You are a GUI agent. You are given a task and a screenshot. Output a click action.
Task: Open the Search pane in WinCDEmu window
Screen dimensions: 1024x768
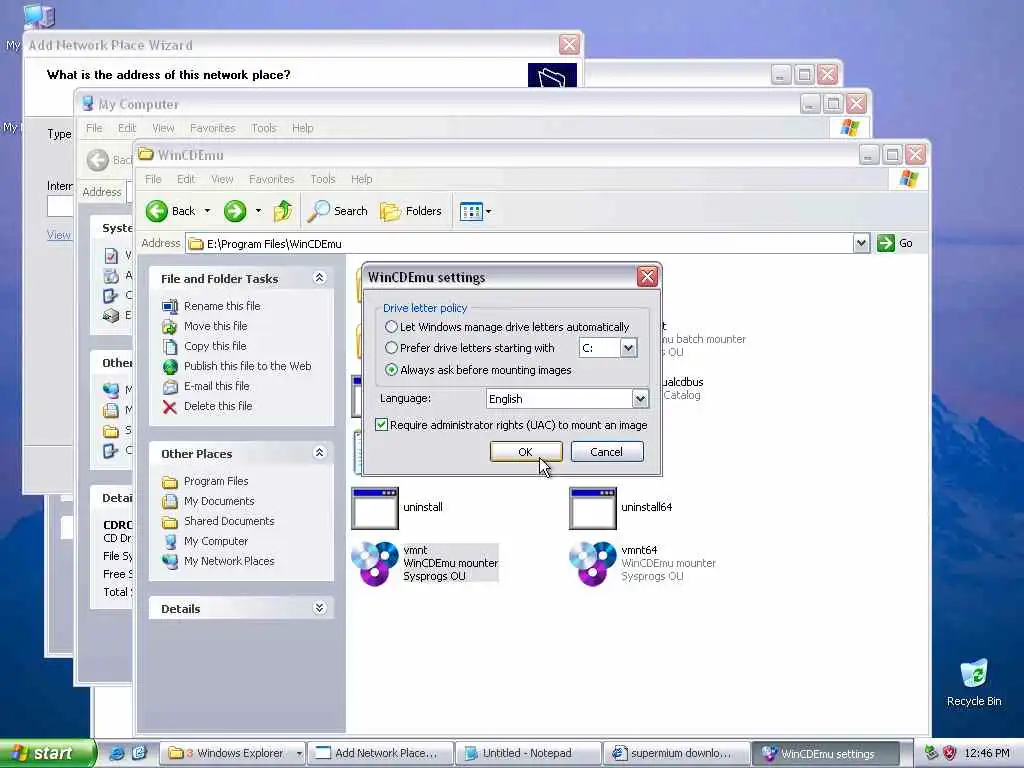click(338, 211)
